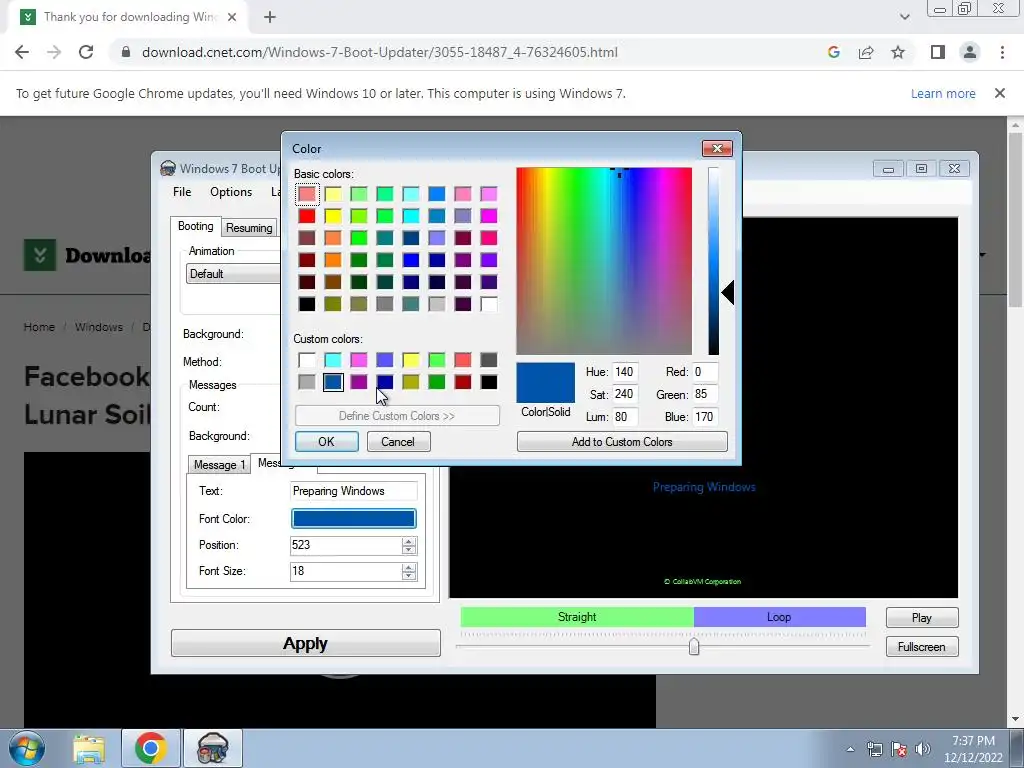Click the network tray icon

[874, 749]
